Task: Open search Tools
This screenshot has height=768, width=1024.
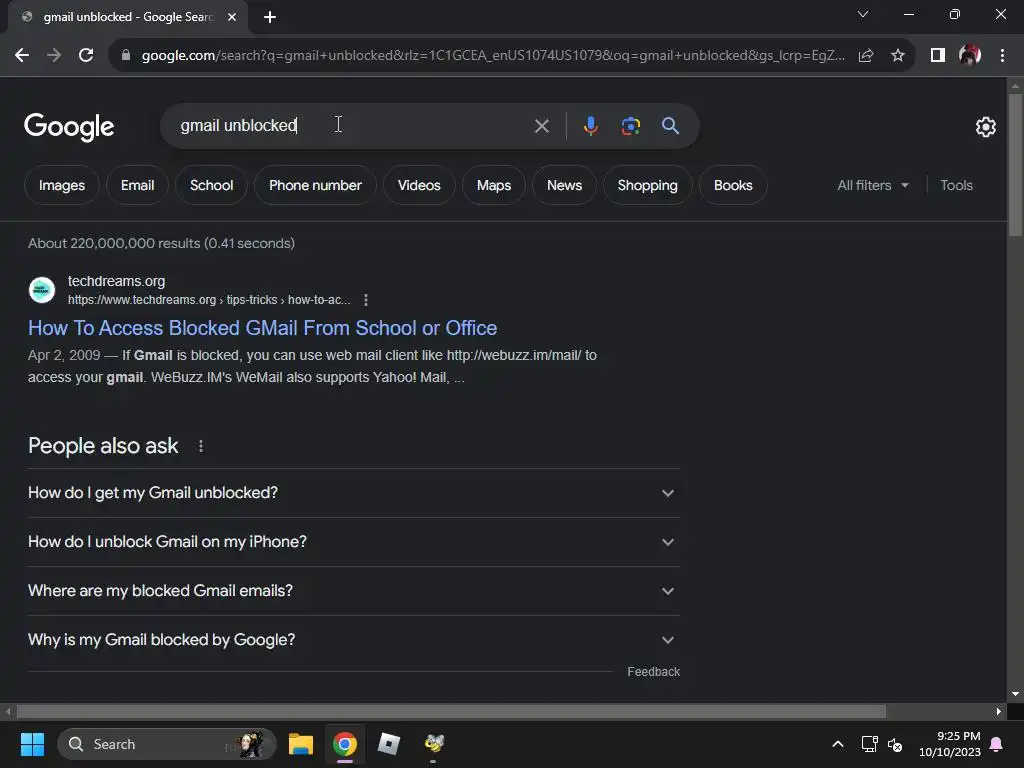Action: [x=956, y=185]
